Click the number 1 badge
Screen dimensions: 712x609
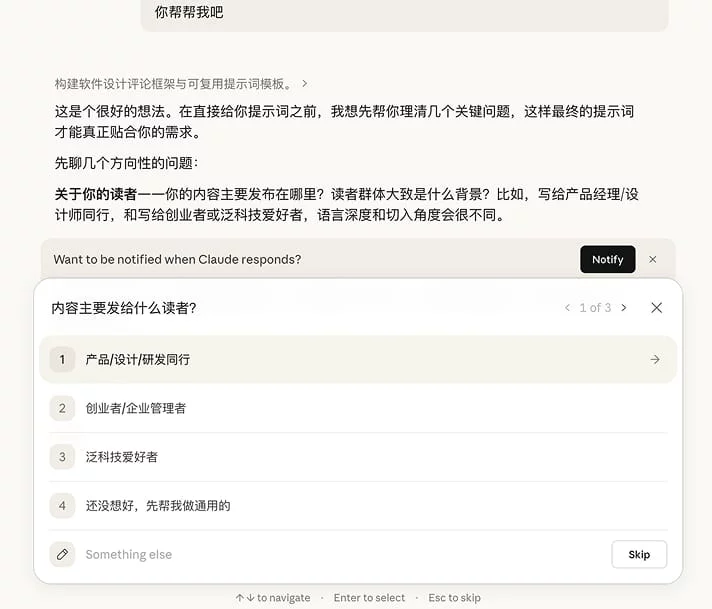coord(62,360)
